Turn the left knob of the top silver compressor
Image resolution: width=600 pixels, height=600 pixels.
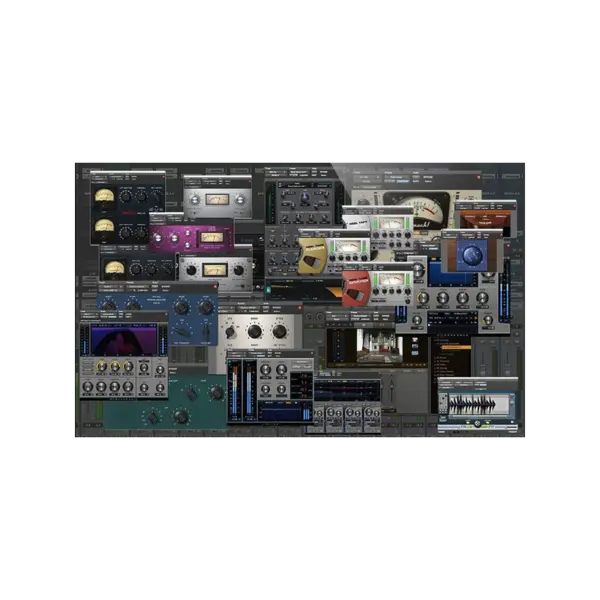195,199
